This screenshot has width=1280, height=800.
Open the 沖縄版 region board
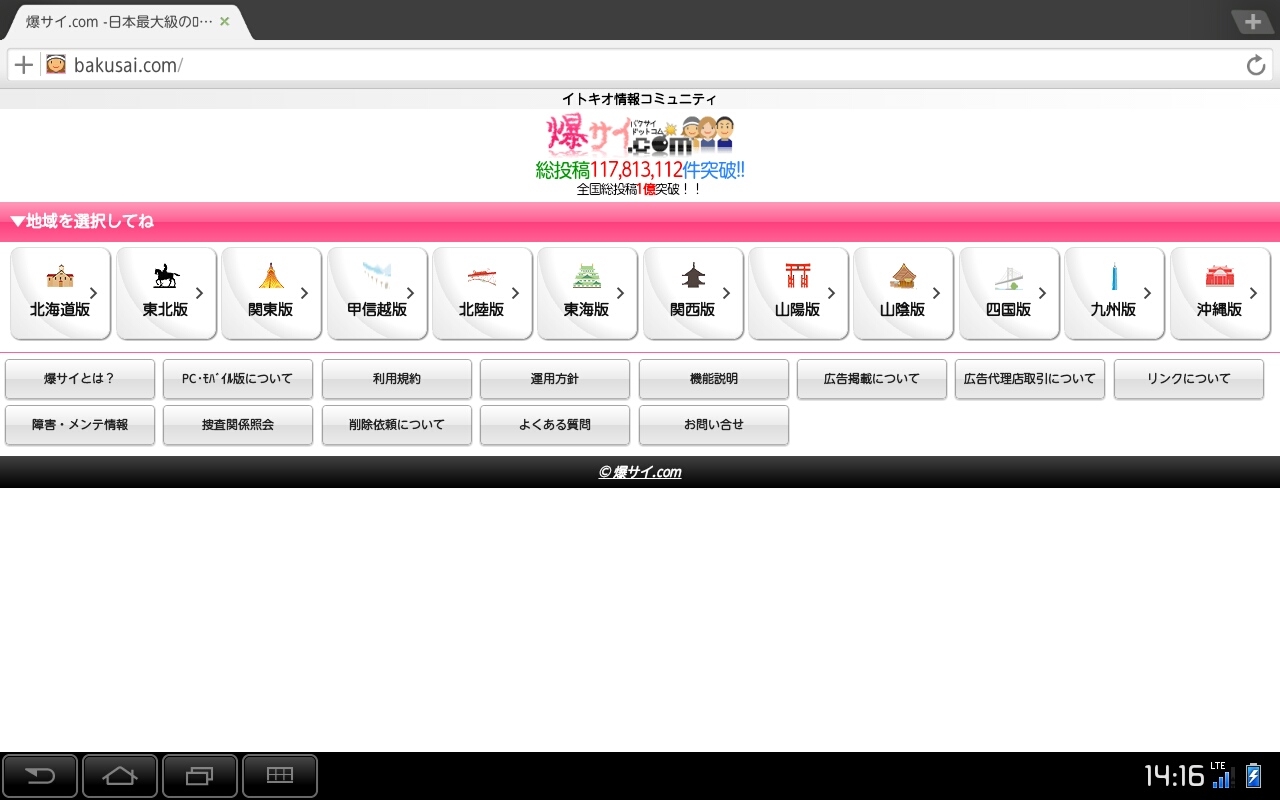1220,293
